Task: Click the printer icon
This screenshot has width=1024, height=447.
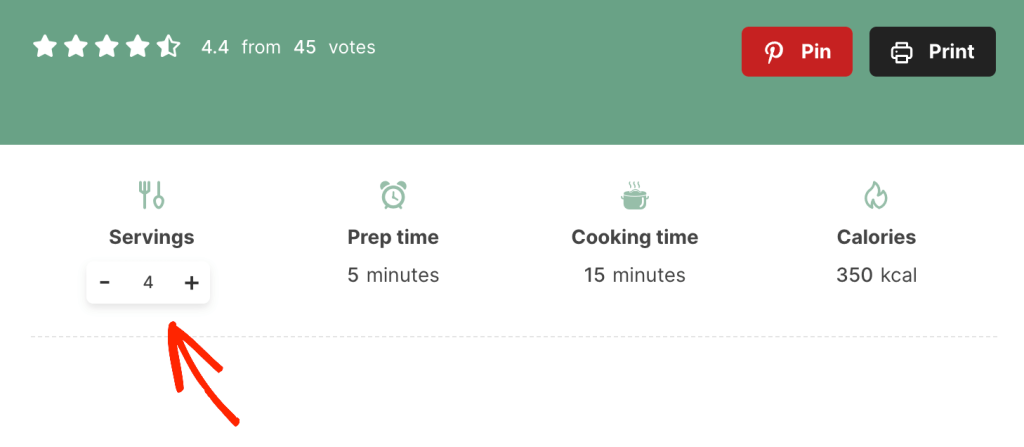Action: tap(902, 52)
